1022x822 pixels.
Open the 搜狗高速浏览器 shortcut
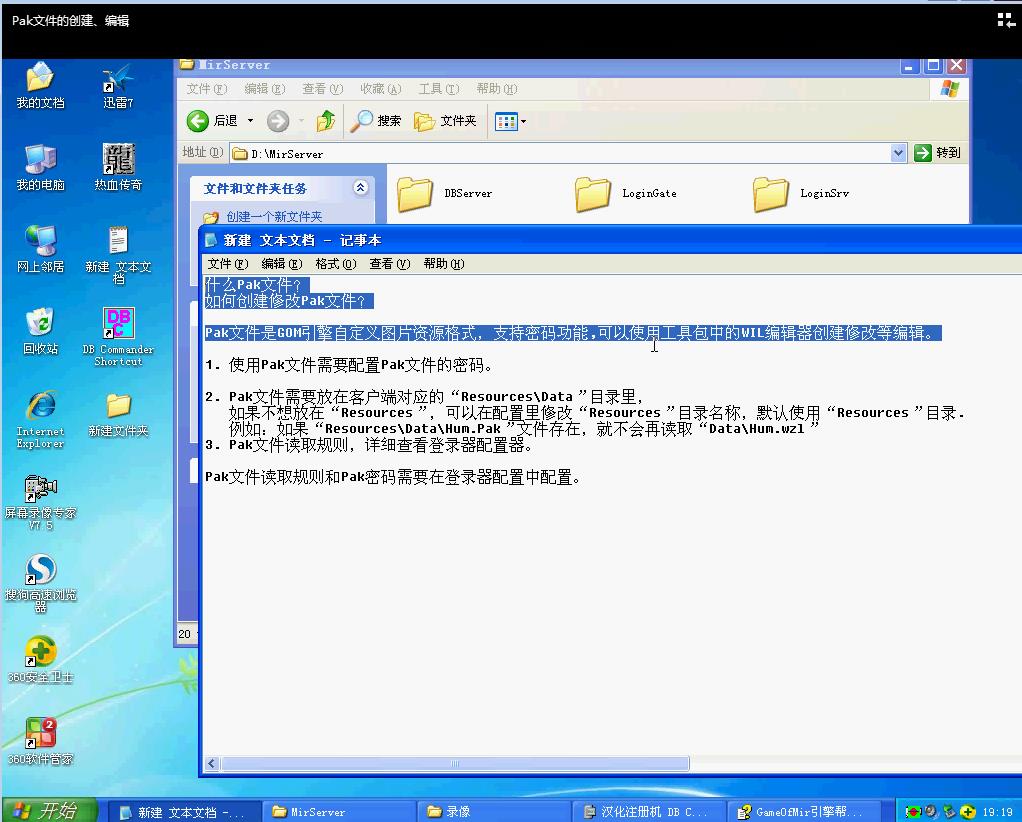pyautogui.click(x=40, y=584)
